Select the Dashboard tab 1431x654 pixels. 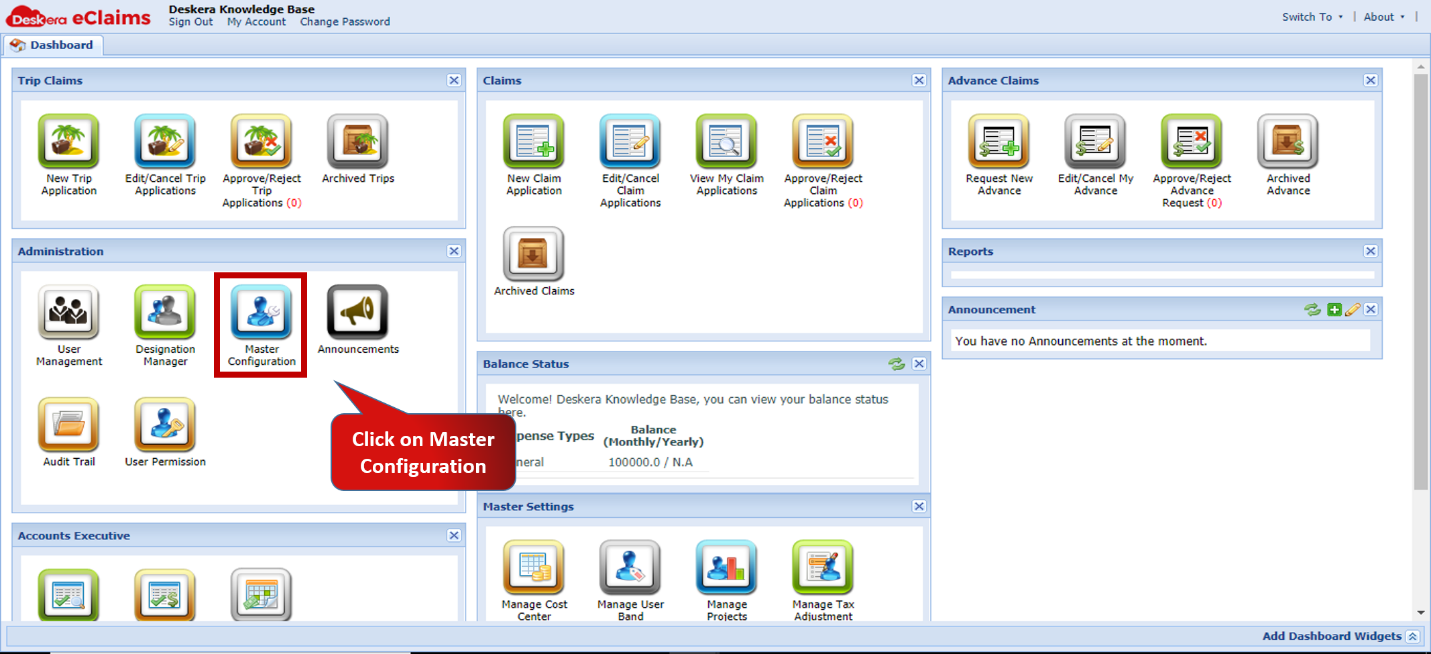click(x=52, y=45)
